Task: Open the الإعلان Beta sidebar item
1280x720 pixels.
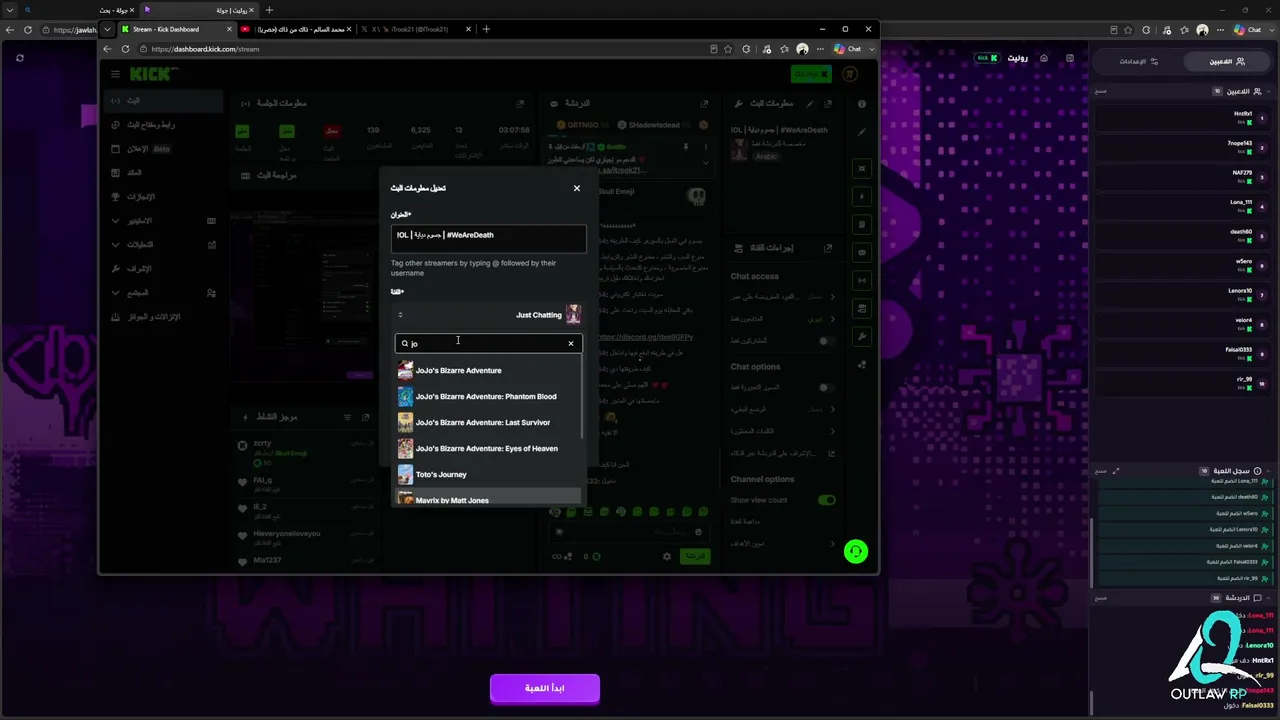Action: coord(163,149)
